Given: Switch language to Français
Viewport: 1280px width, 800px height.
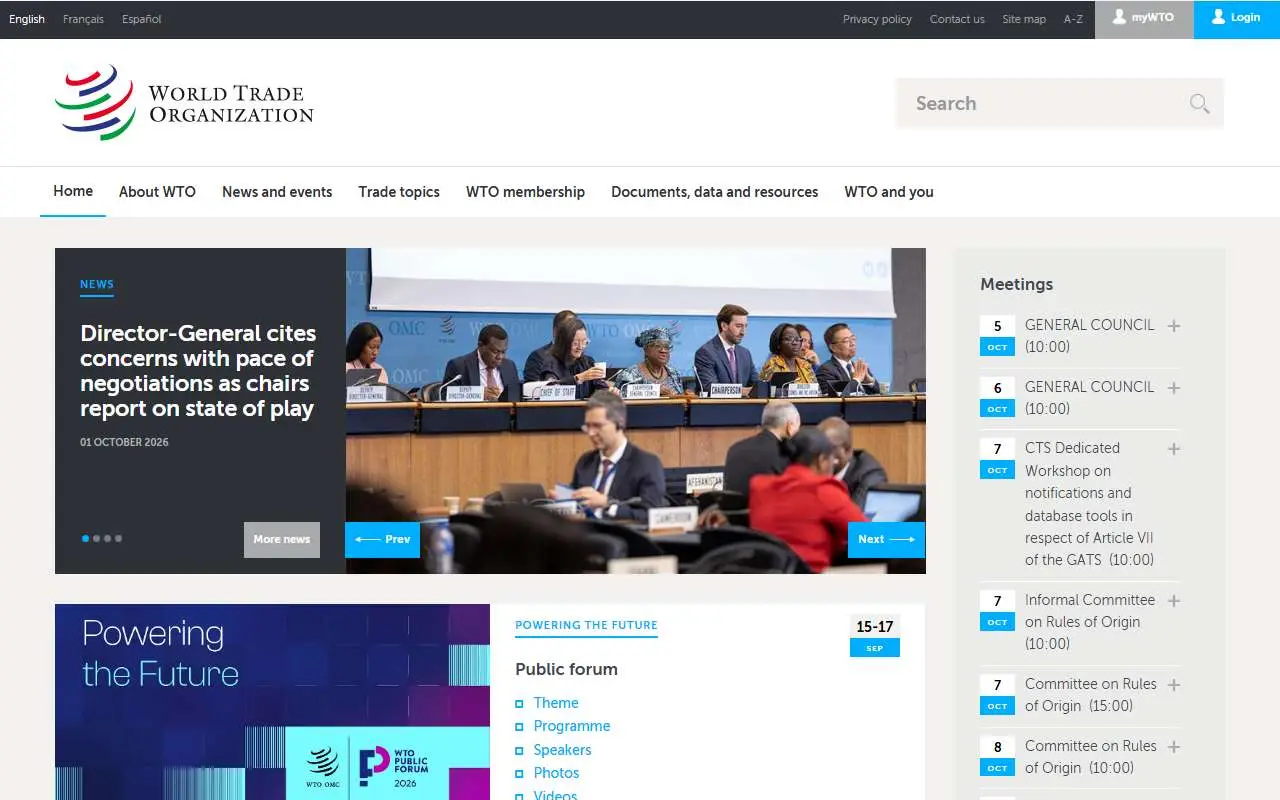Looking at the screenshot, I should (83, 19).
